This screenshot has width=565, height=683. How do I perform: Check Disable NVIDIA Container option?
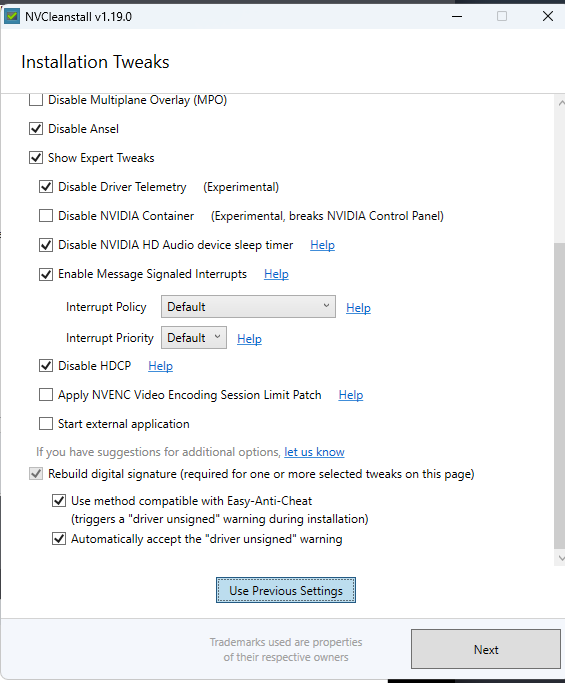(x=46, y=216)
